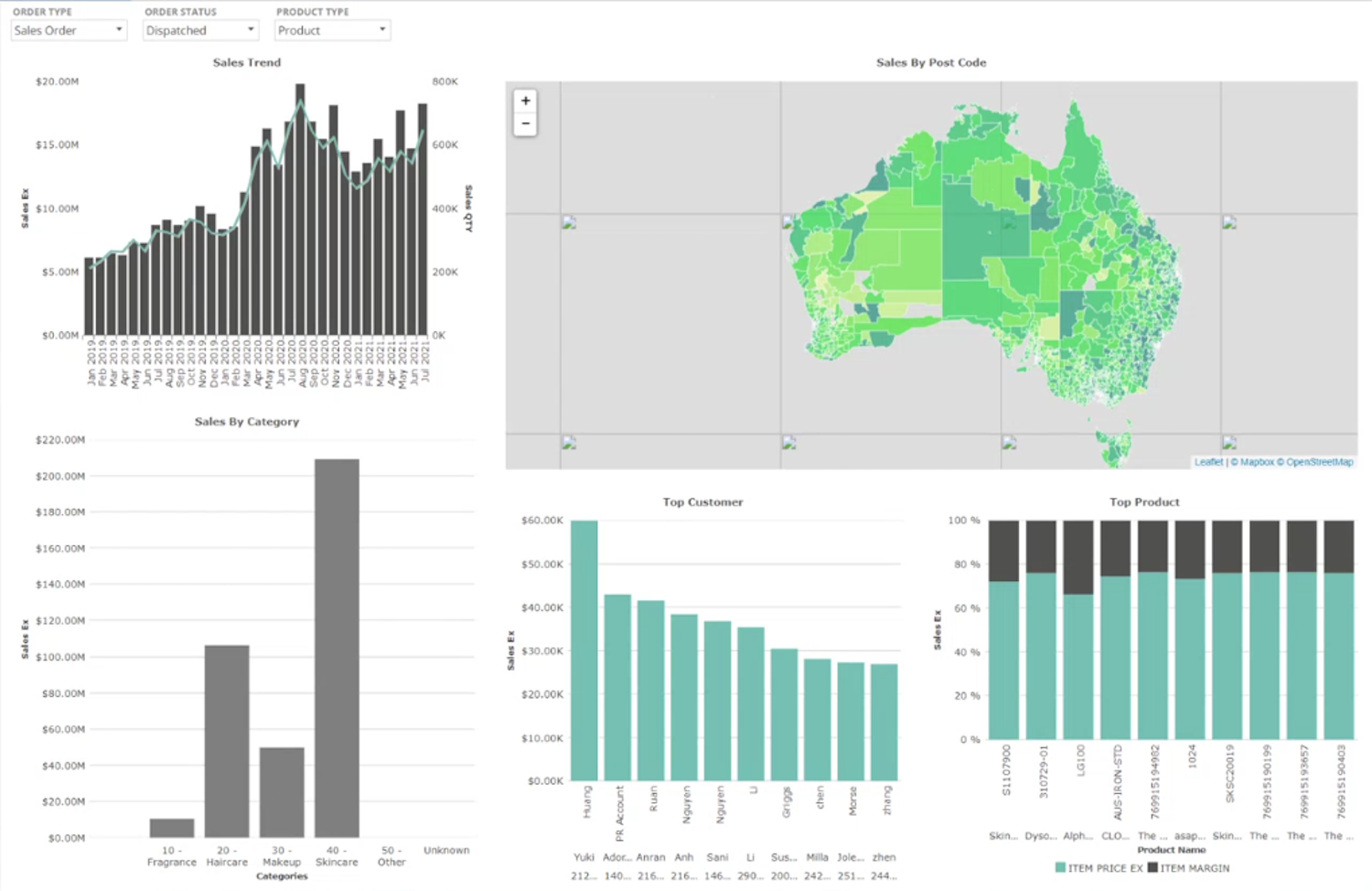Click the Fragrance bar in Sales By Category

coord(172,828)
